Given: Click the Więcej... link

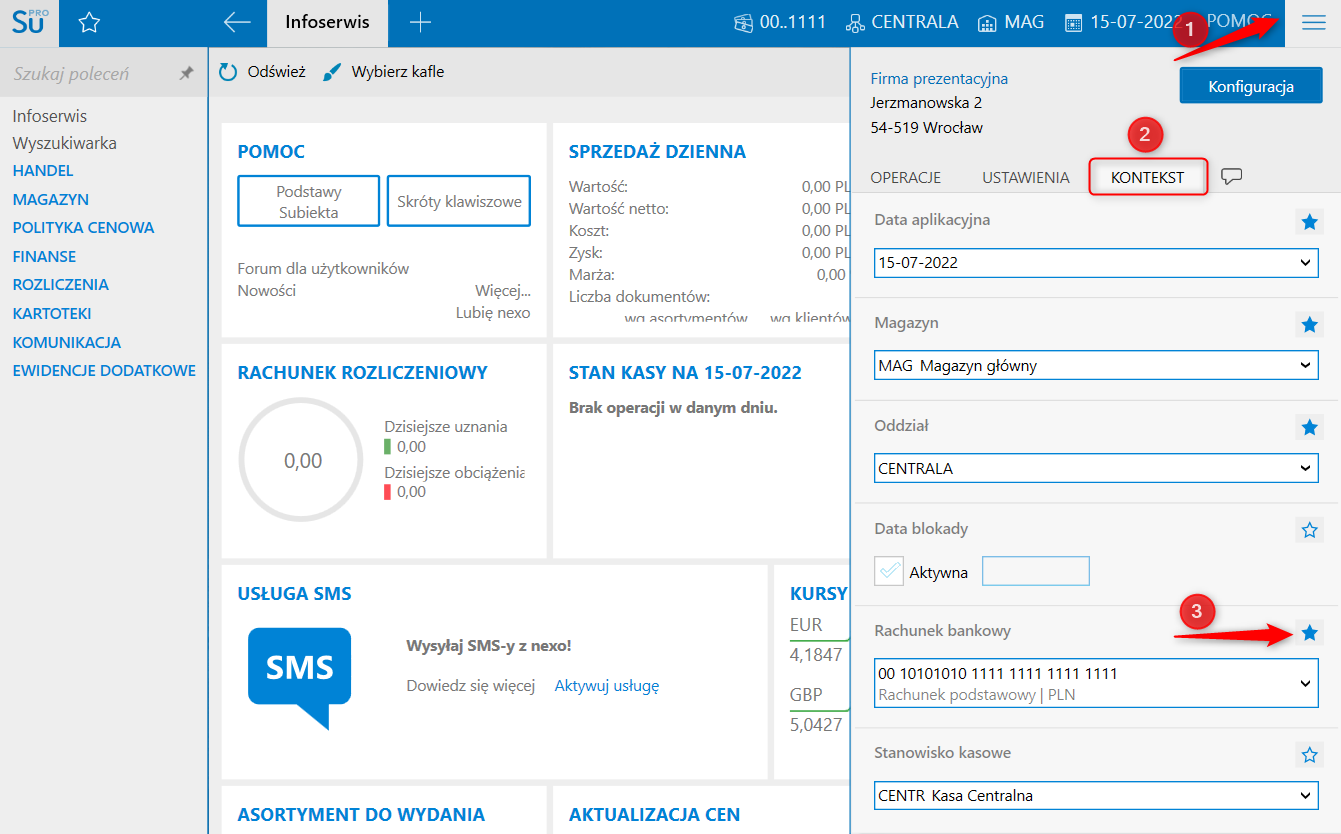Looking at the screenshot, I should 503,290.
